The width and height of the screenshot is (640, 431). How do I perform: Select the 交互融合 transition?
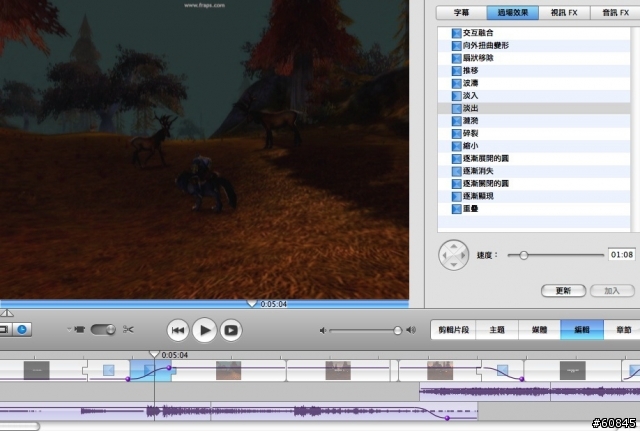pyautogui.click(x=534, y=33)
